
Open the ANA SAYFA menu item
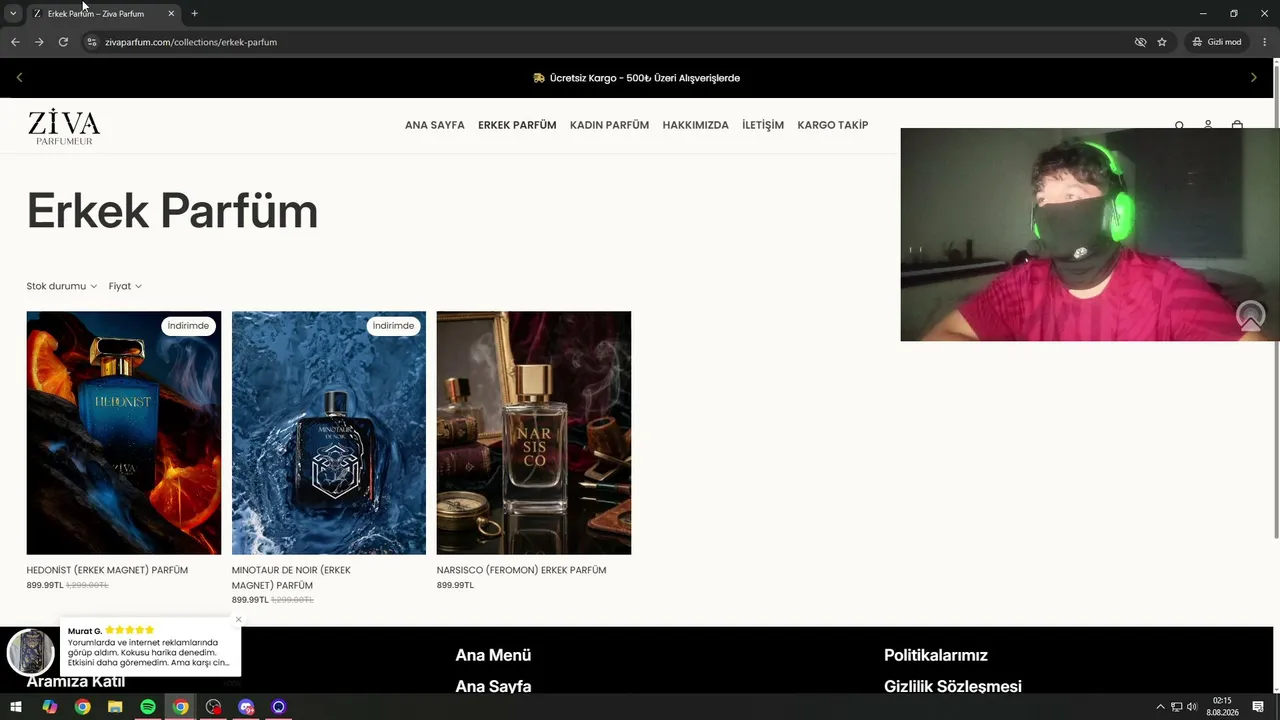click(x=435, y=125)
